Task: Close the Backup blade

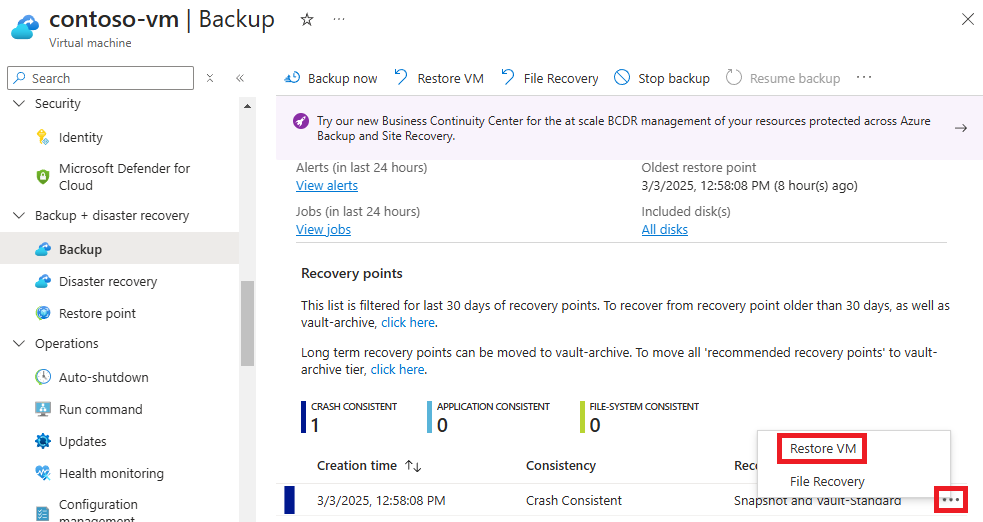Action: (x=967, y=19)
